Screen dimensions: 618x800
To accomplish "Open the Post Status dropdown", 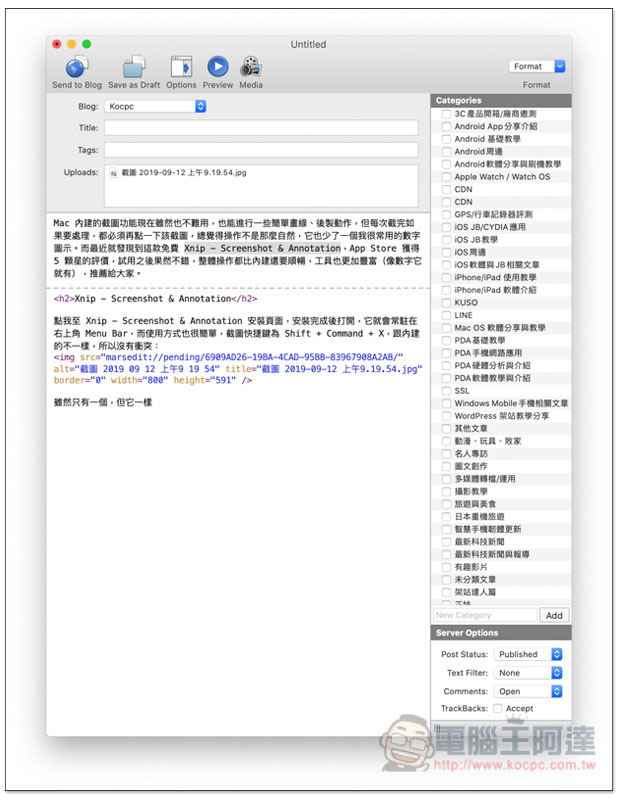I will [x=528, y=654].
